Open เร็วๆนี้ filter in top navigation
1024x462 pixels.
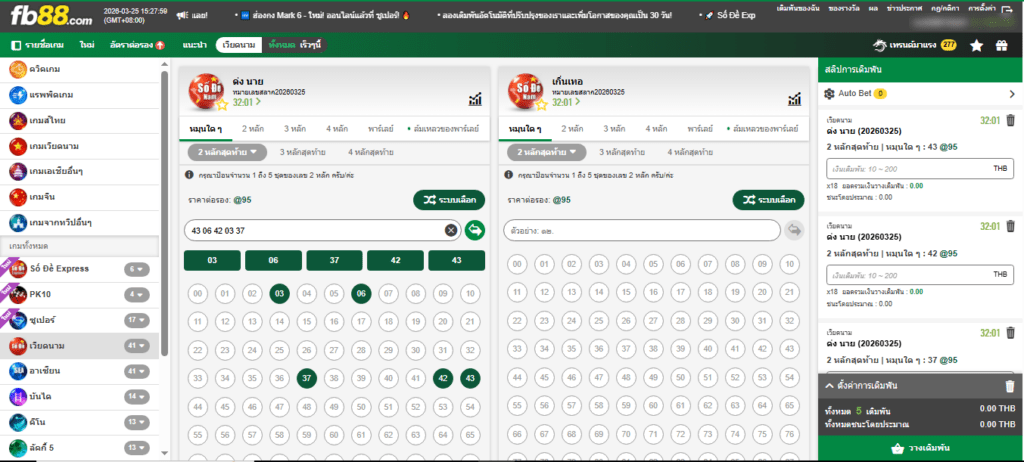tap(311, 45)
